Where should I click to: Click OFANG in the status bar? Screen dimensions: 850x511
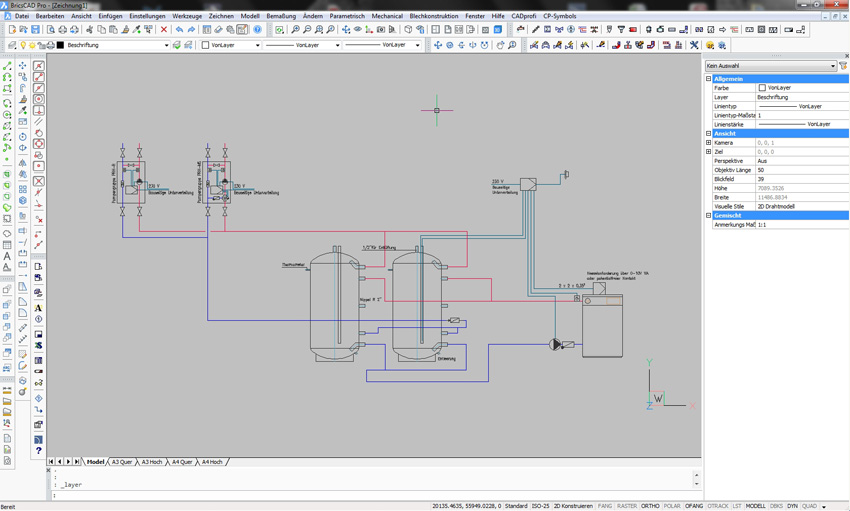[x=694, y=506]
